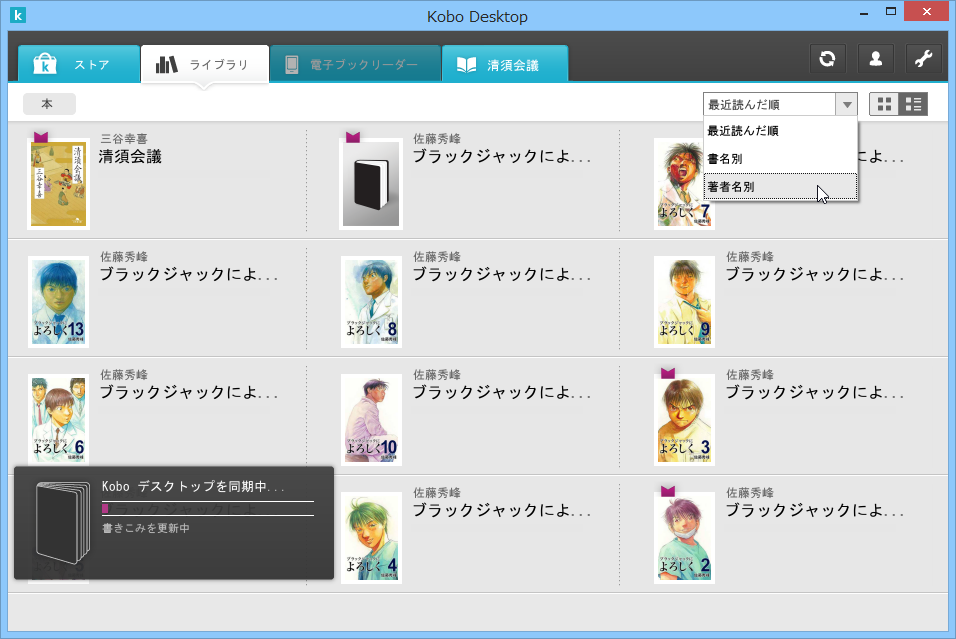Expand the sort order dropdown arrow
This screenshot has width=956, height=639.
pyautogui.click(x=846, y=104)
